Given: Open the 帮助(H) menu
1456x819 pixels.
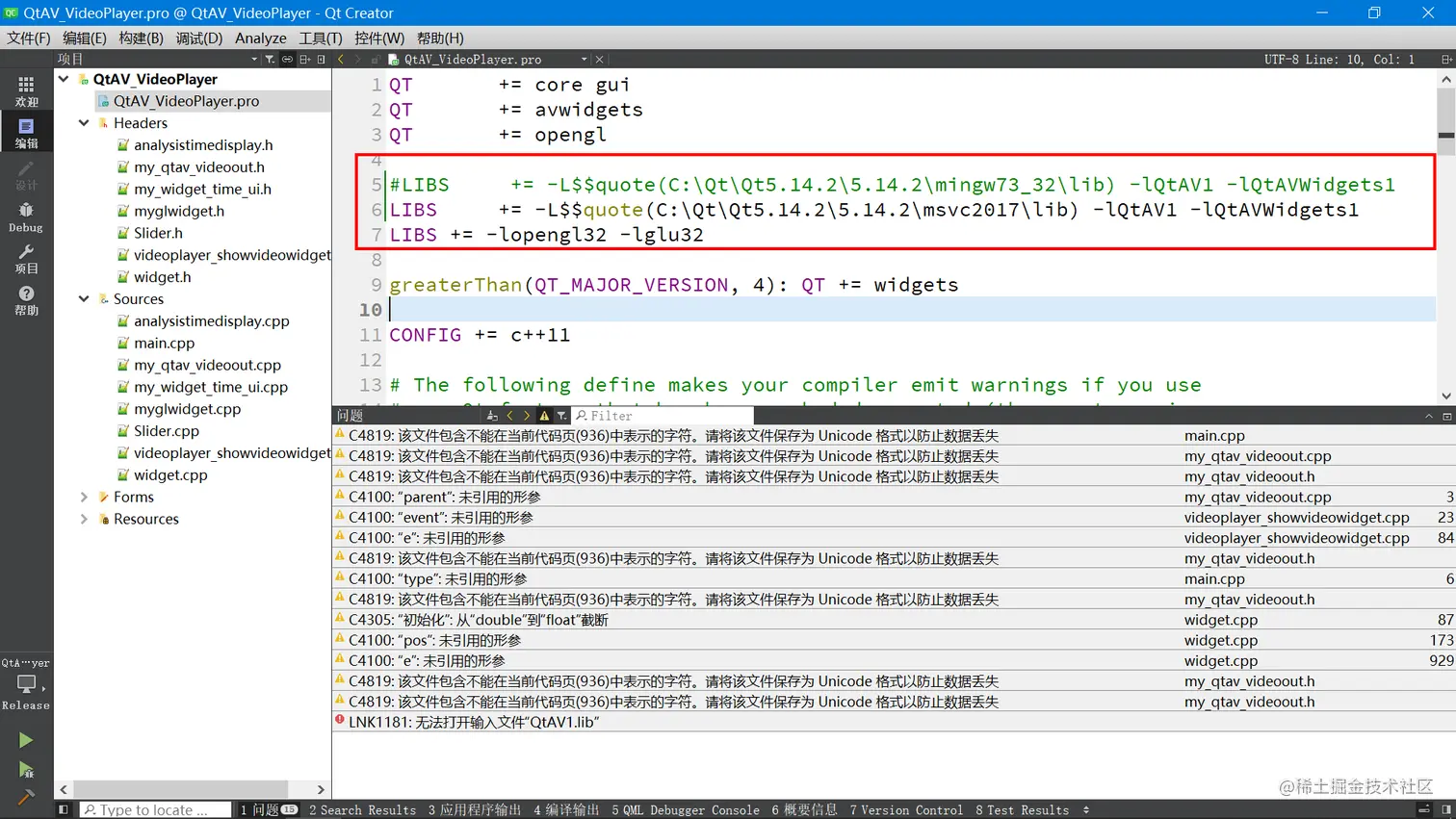Looking at the screenshot, I should [x=440, y=38].
